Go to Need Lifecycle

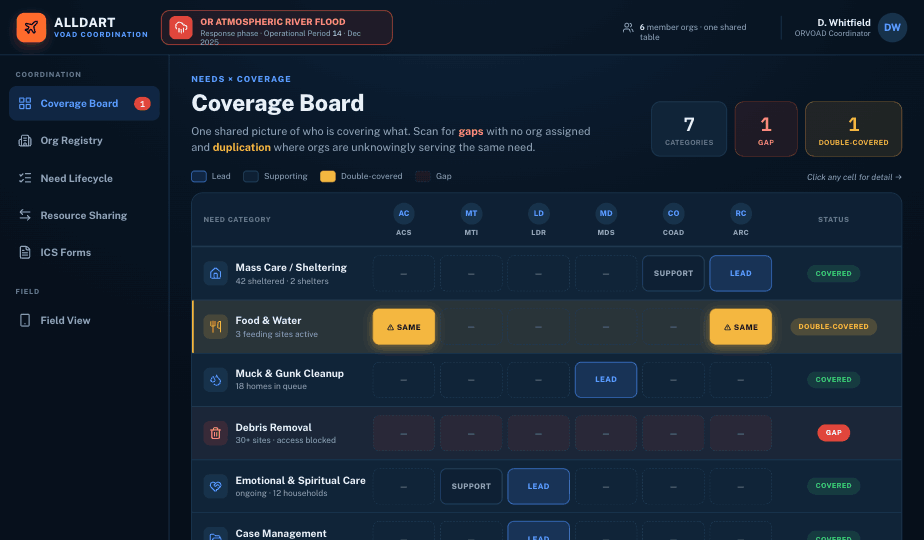(x=84, y=178)
